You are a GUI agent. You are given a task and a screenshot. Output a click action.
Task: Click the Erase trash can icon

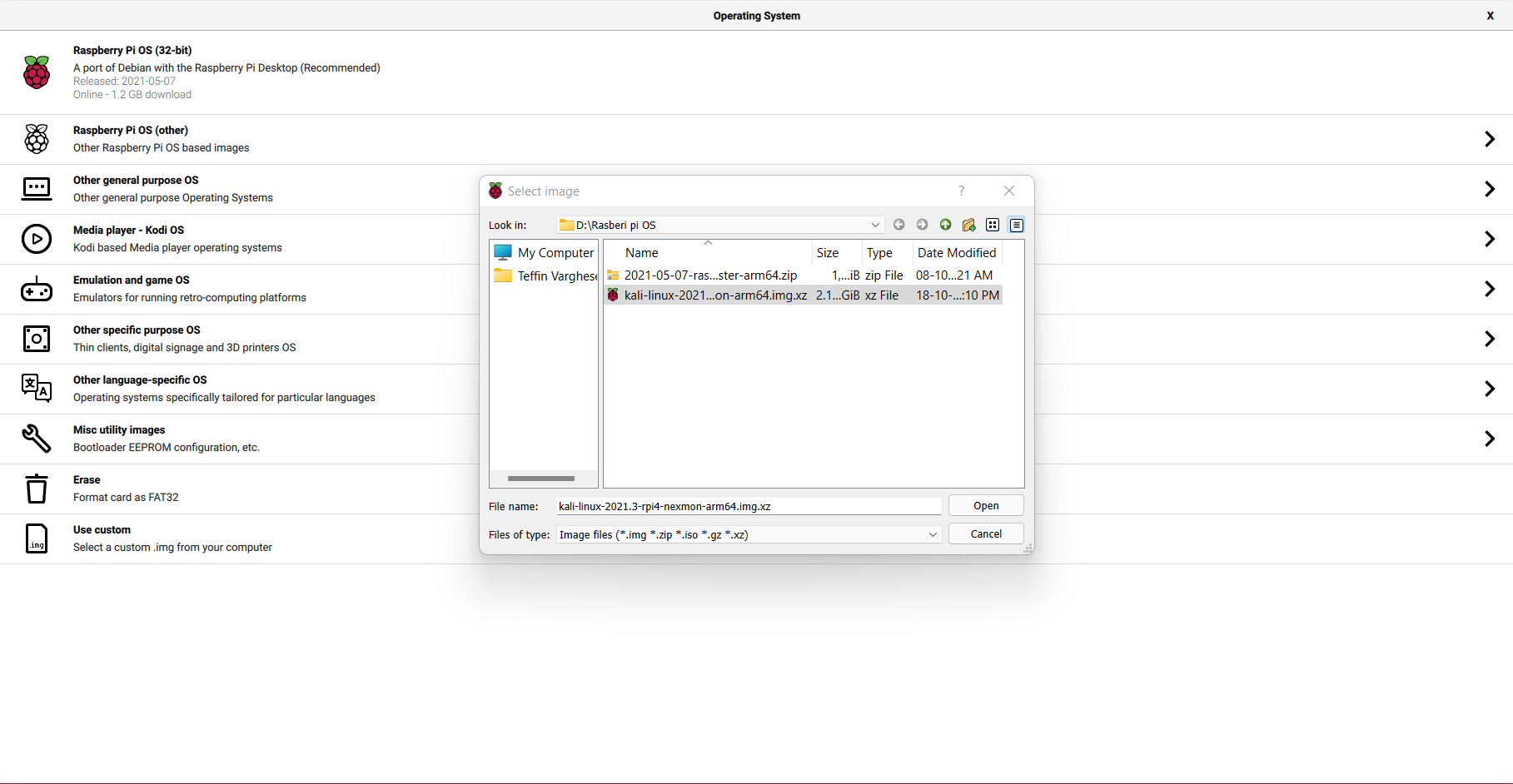37,489
